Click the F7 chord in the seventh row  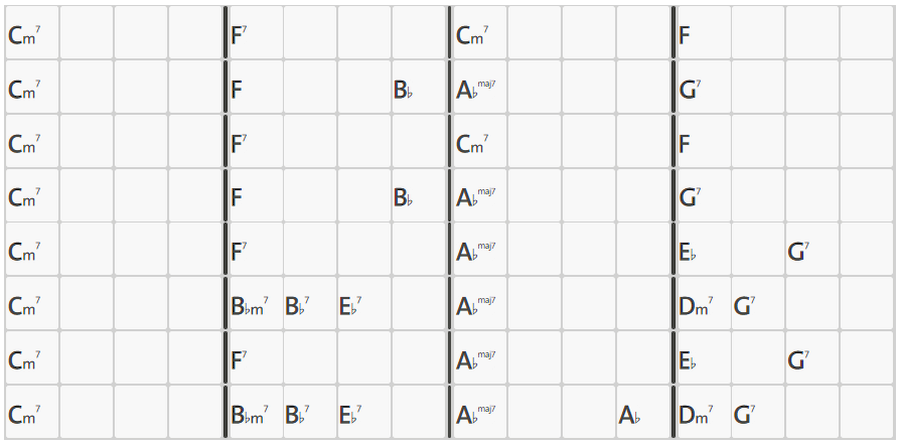coord(239,360)
